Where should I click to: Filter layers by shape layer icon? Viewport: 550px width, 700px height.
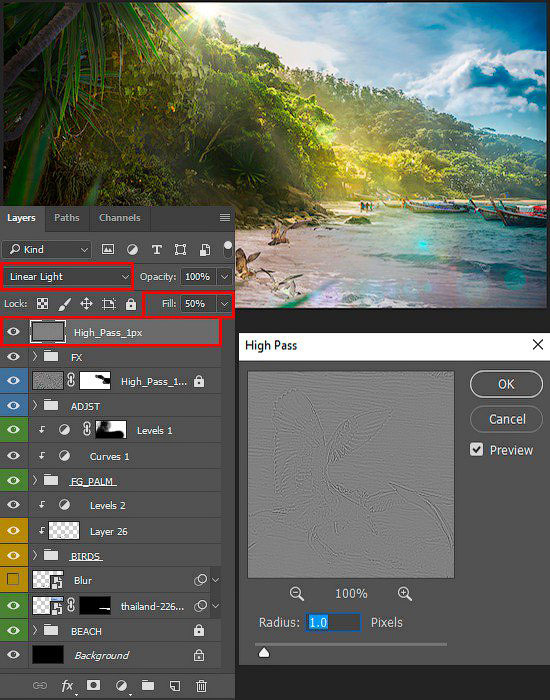click(180, 249)
